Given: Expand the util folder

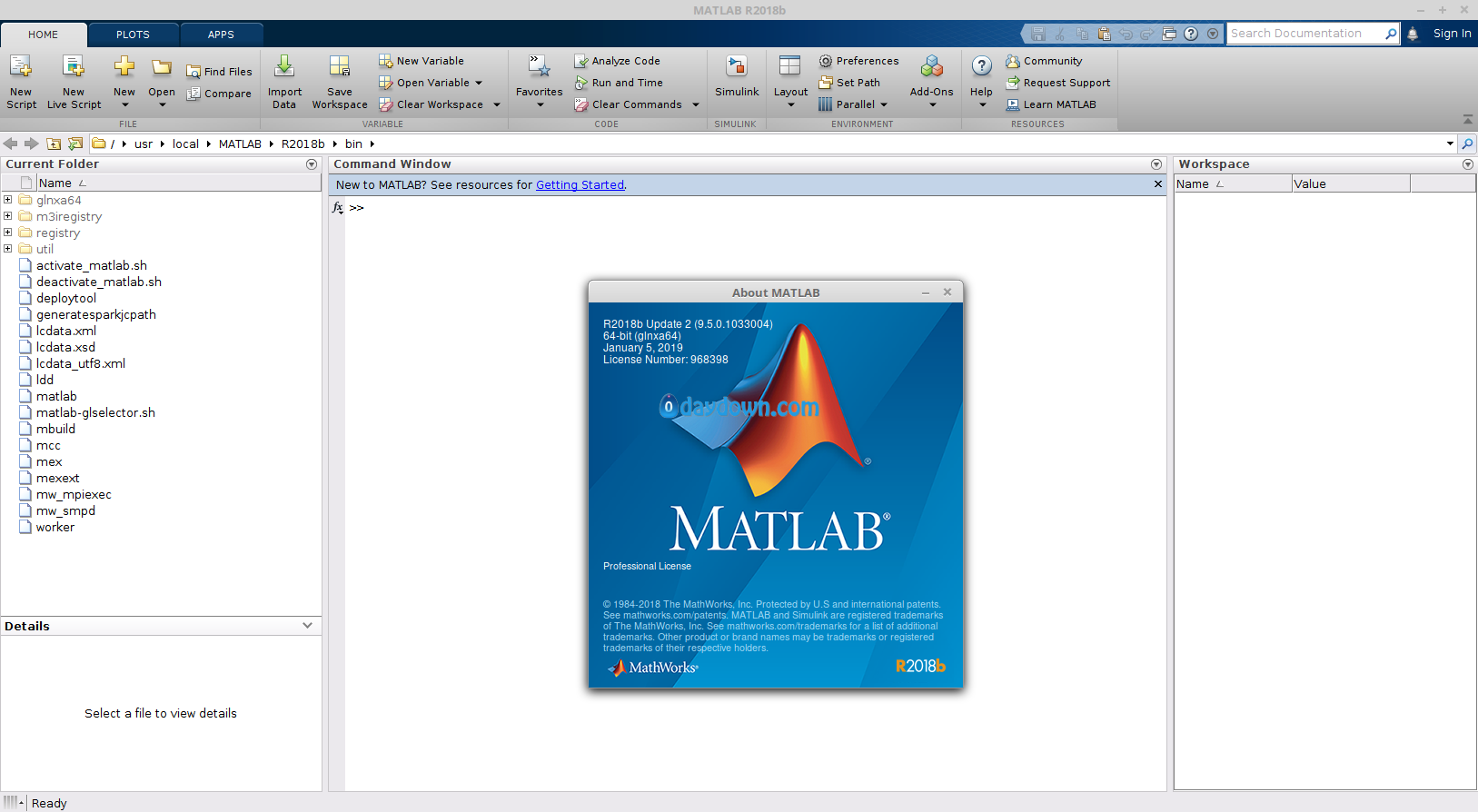Looking at the screenshot, I should click(x=8, y=249).
